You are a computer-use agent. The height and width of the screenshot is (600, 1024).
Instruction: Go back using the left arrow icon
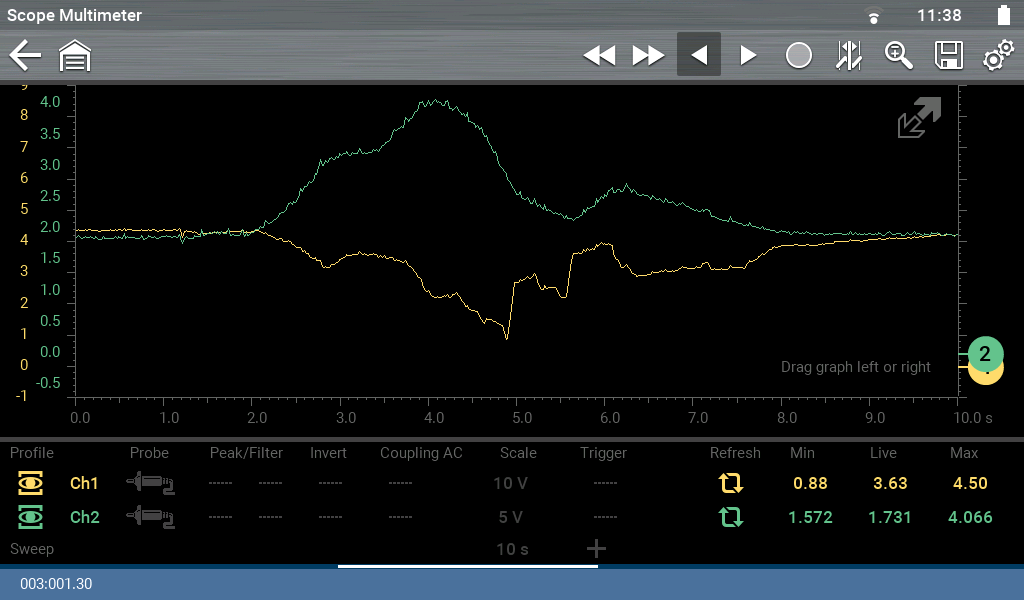pos(25,56)
